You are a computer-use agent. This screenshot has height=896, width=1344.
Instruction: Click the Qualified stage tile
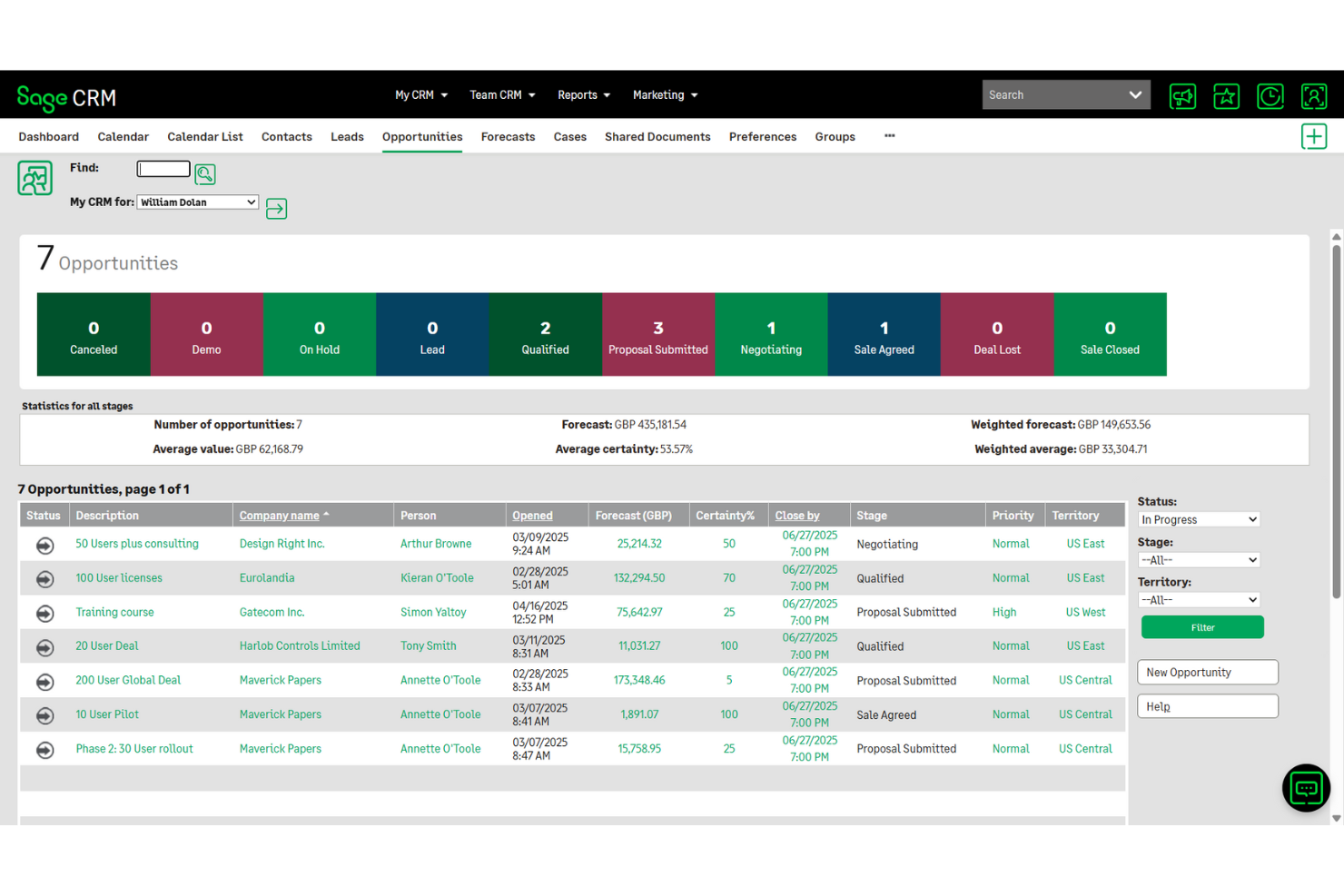545,334
